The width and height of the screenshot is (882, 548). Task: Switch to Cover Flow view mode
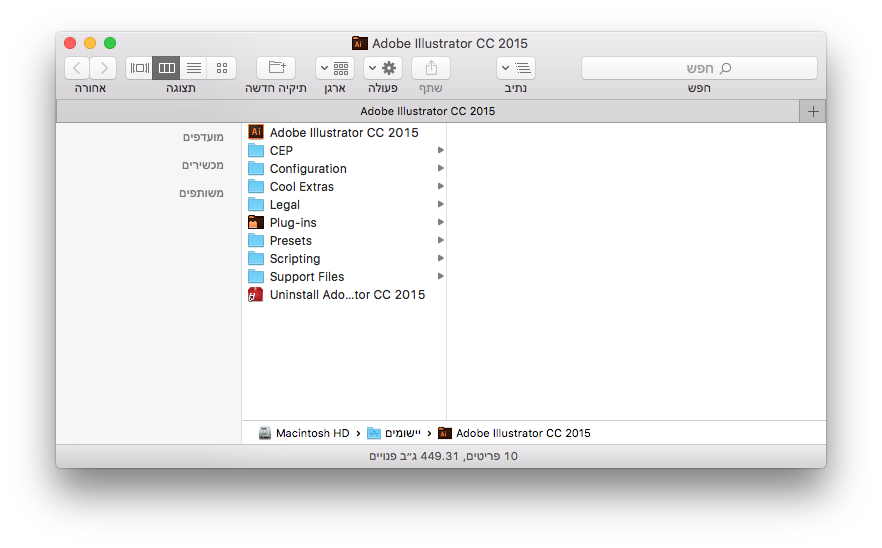[140, 68]
